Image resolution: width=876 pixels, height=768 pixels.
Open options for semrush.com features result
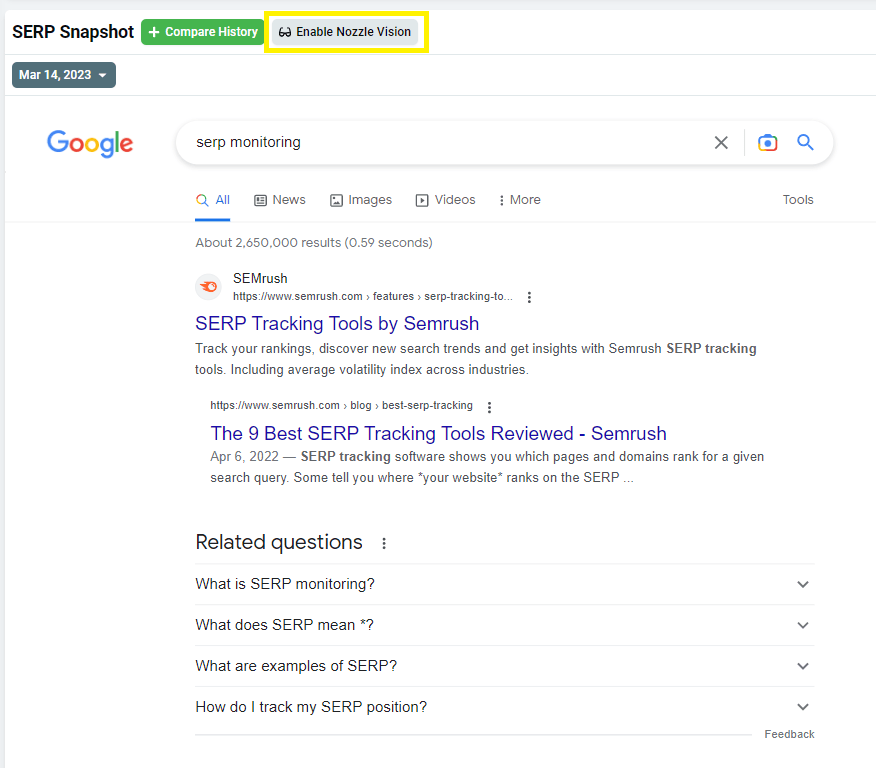(529, 297)
